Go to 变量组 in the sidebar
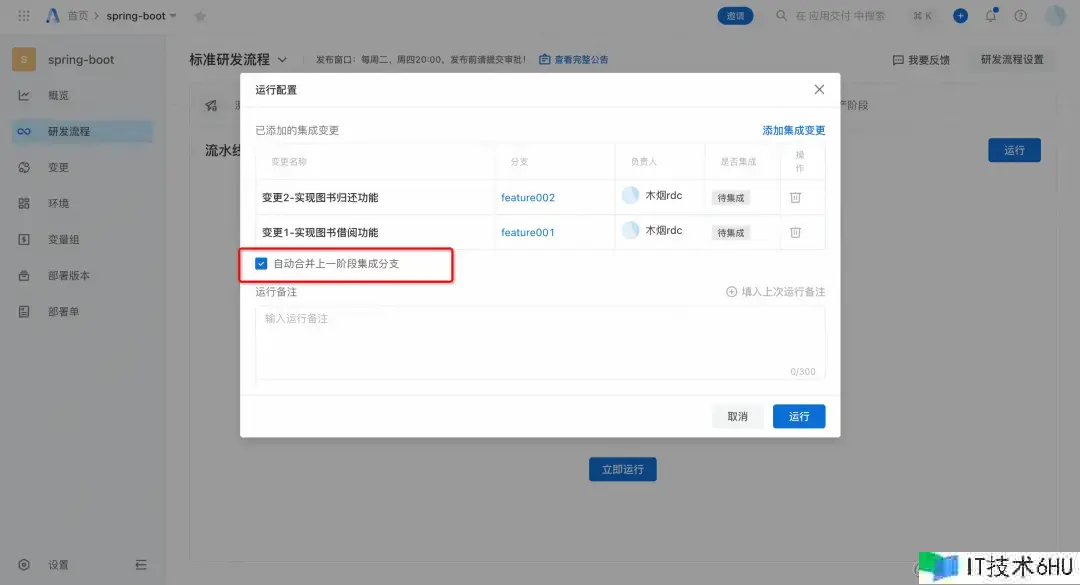The height and width of the screenshot is (585, 1080). pos(64,240)
